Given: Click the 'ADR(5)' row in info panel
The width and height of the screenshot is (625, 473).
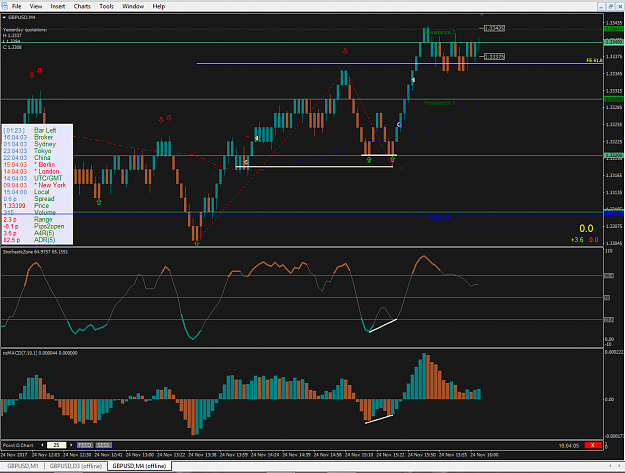Looking at the screenshot, I should (37, 240).
